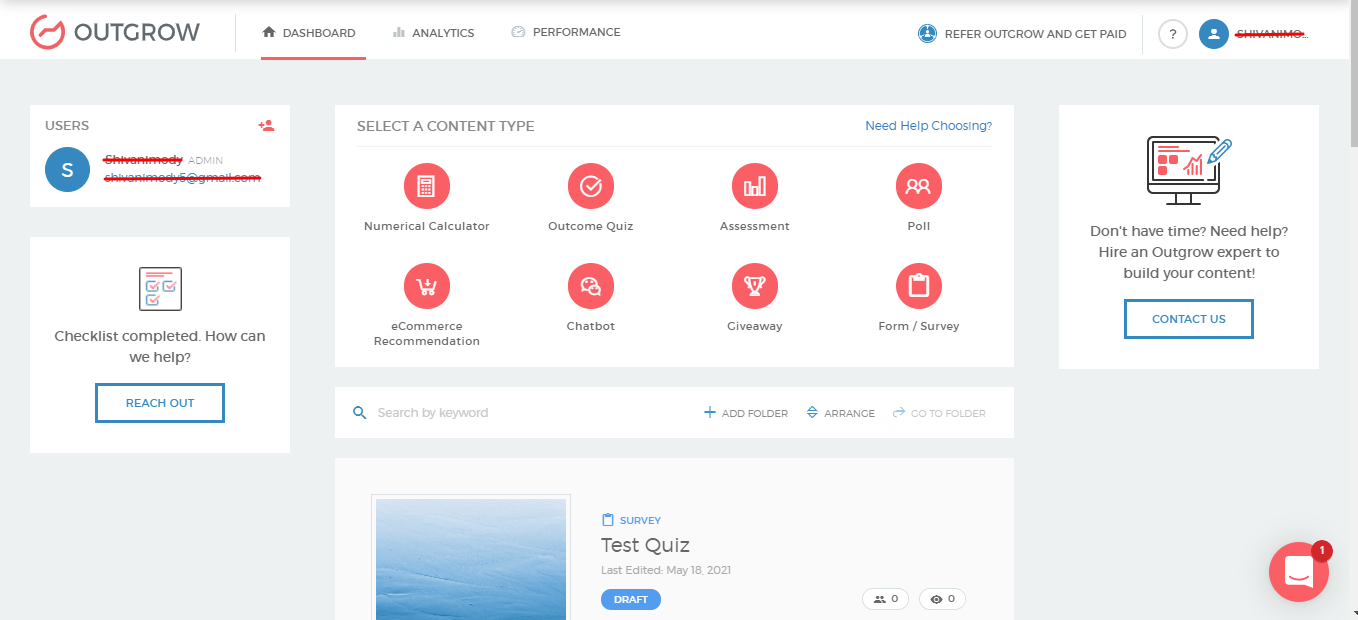Click the add user icon
This screenshot has height=620, width=1358.
coord(266,126)
